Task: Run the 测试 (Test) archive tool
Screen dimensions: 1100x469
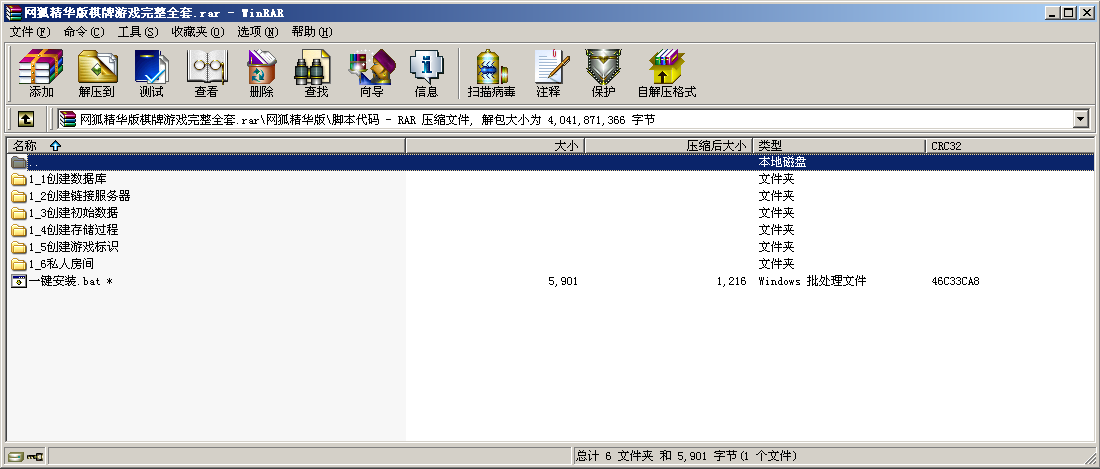Action: point(151,74)
